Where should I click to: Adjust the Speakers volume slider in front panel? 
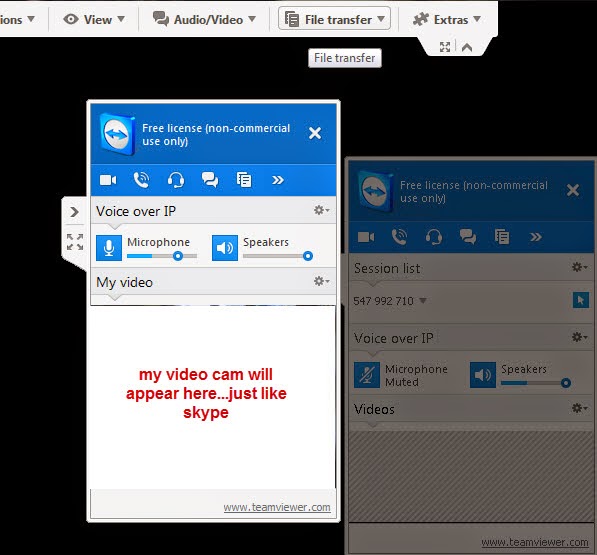click(x=278, y=256)
